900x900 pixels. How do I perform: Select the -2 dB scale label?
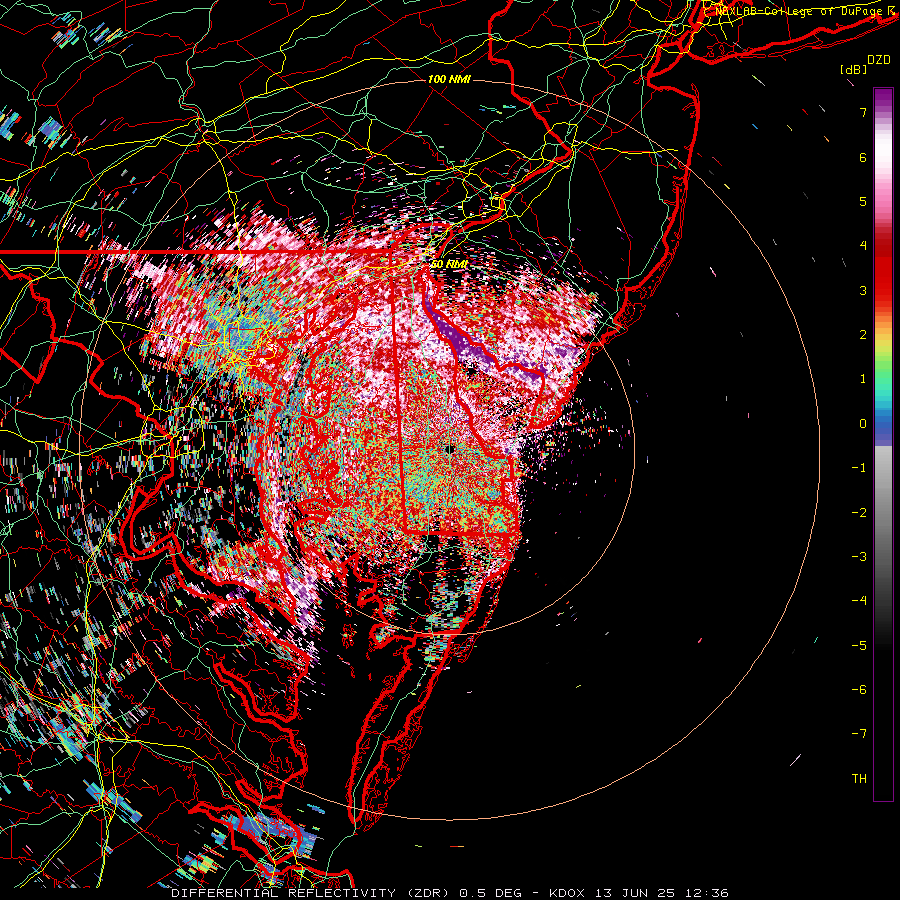tap(859, 513)
